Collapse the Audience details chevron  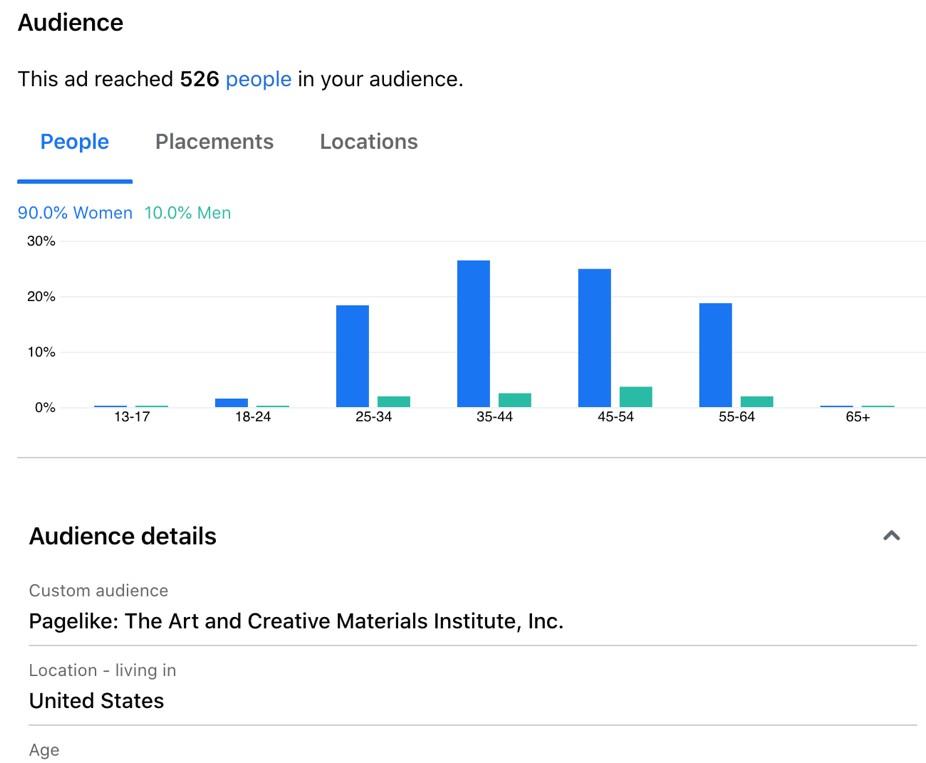click(891, 536)
